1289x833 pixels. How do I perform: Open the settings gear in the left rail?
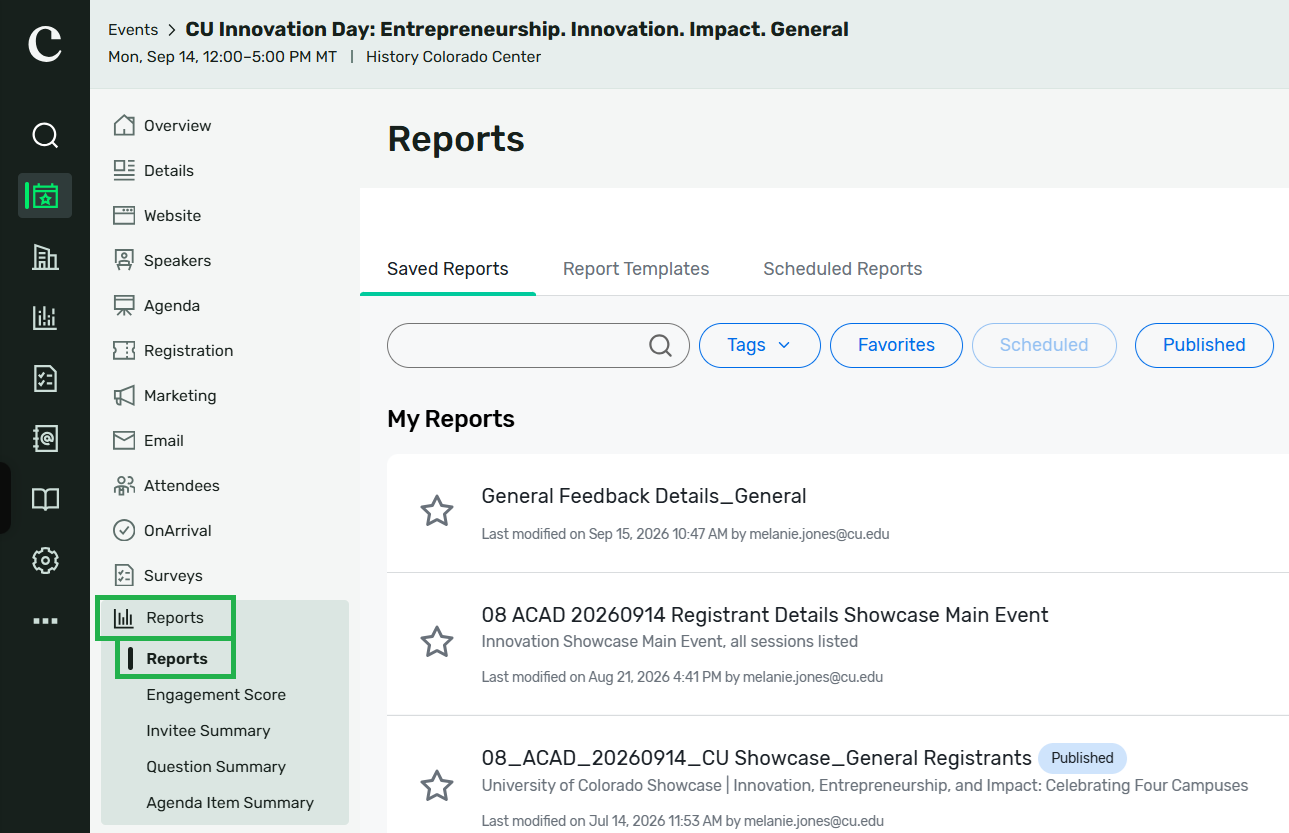(x=45, y=560)
